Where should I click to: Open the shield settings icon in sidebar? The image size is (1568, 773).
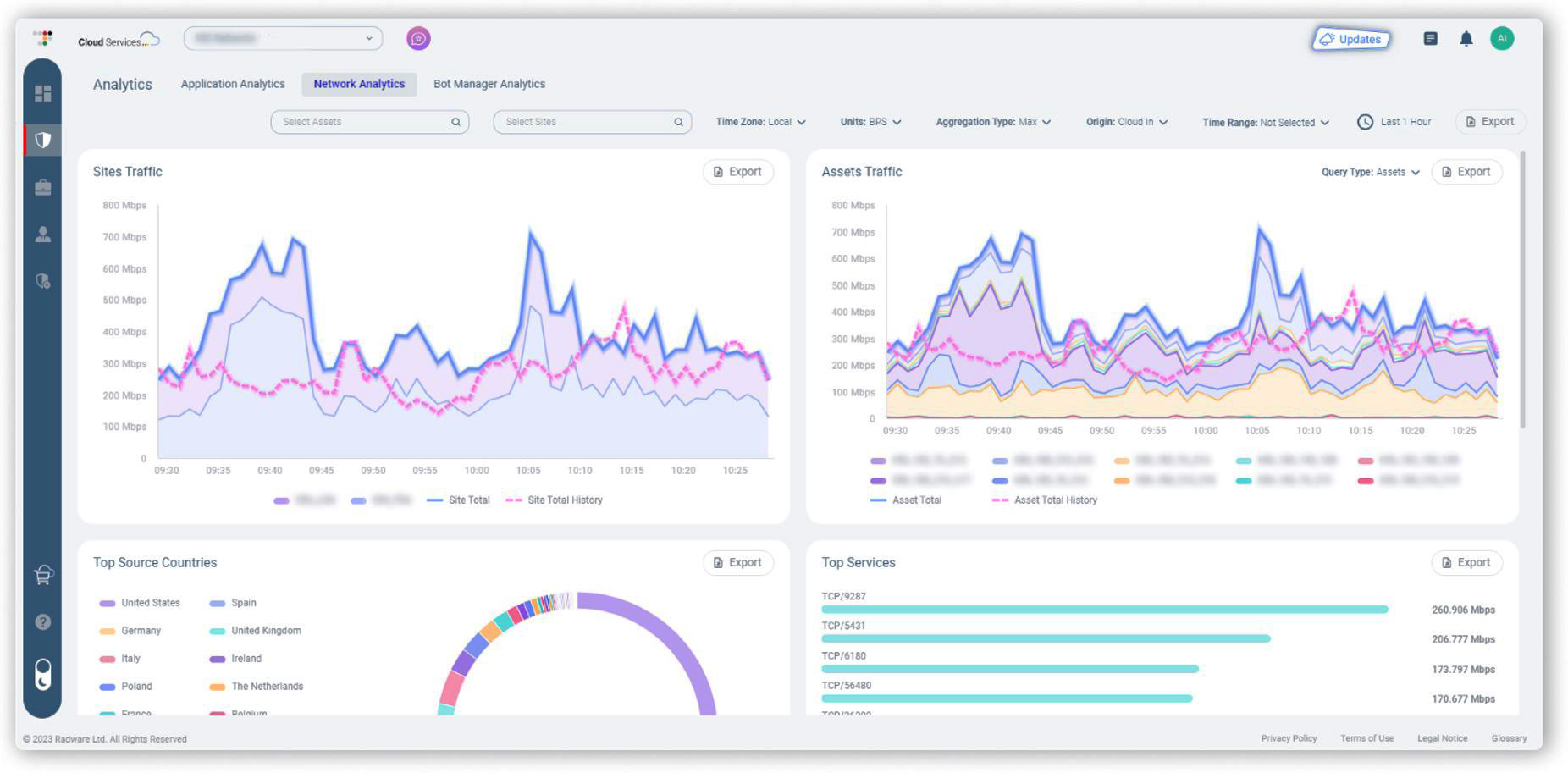point(42,281)
